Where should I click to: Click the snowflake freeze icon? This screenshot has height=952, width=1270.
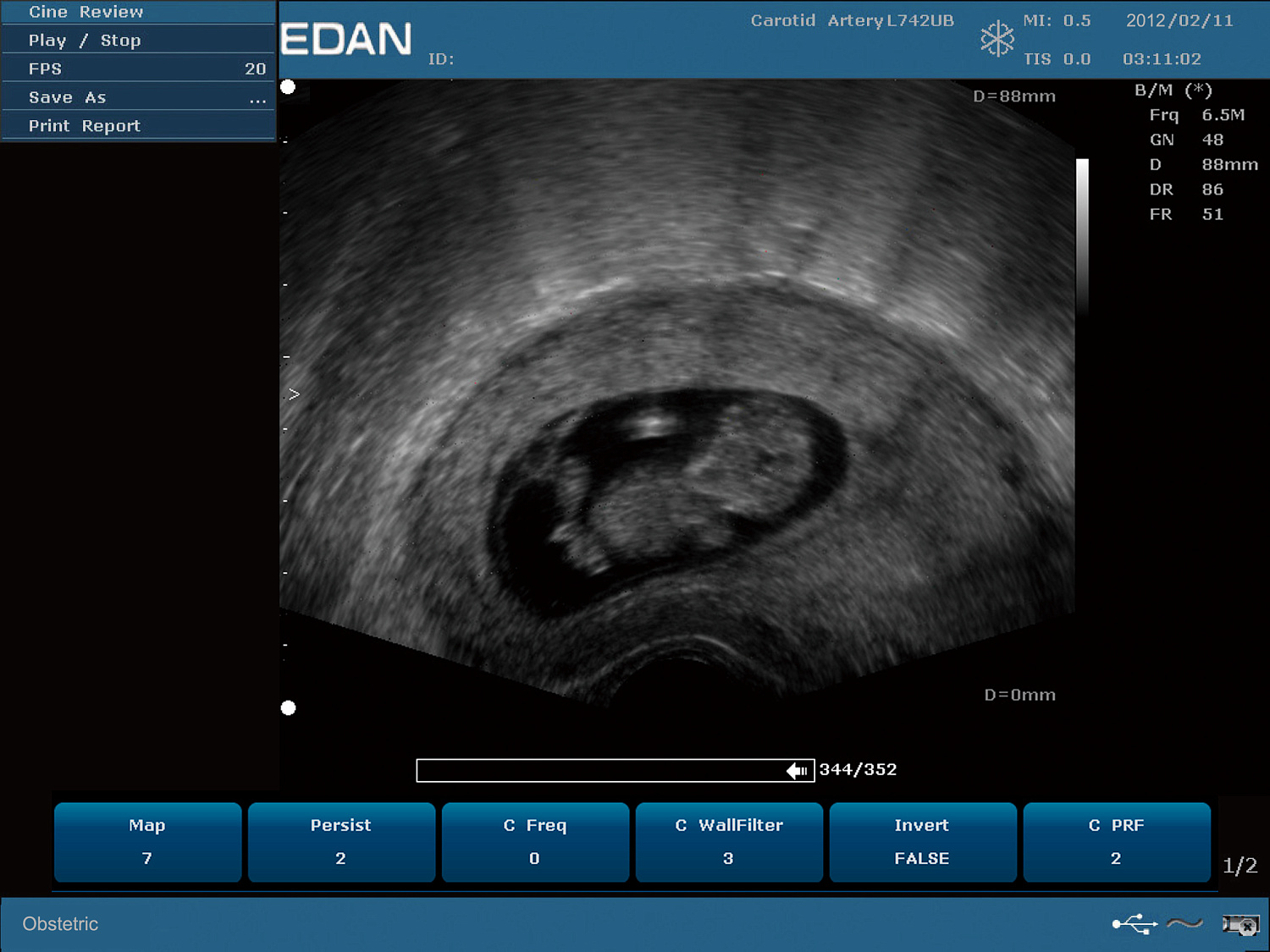(x=997, y=39)
